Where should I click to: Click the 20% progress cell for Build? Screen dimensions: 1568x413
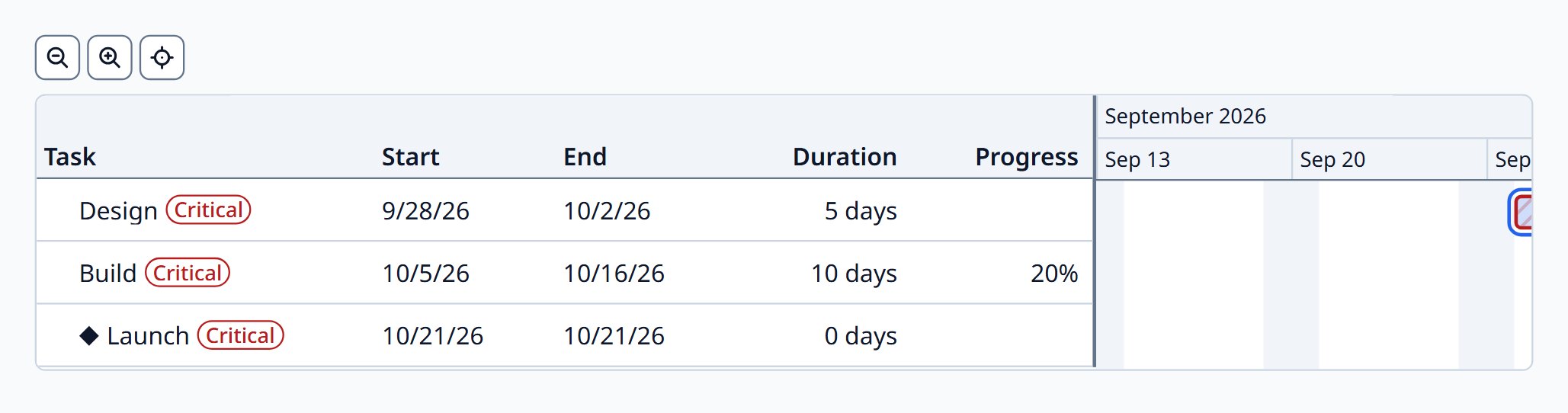click(1054, 273)
